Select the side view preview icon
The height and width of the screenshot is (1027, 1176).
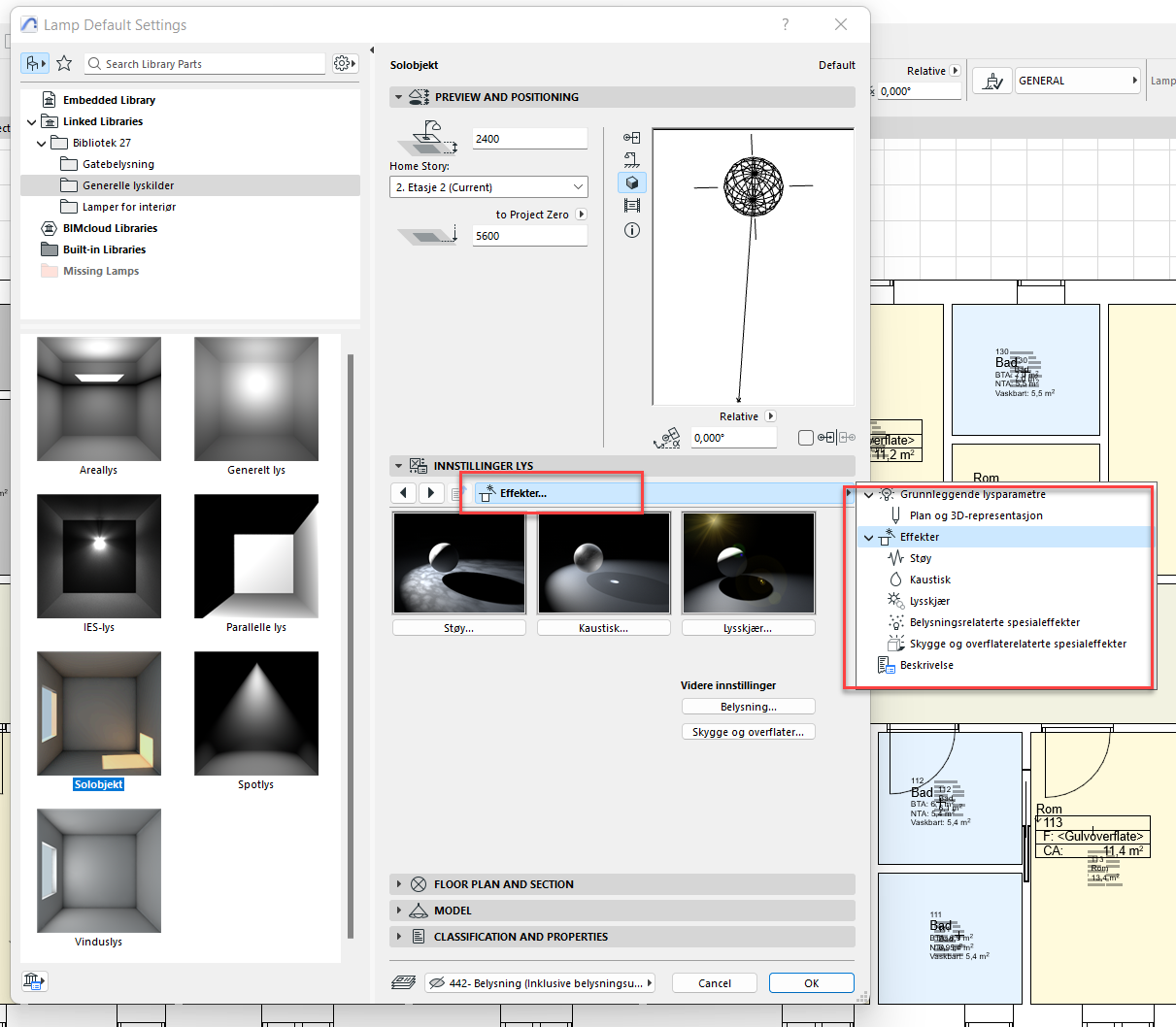coord(632,160)
